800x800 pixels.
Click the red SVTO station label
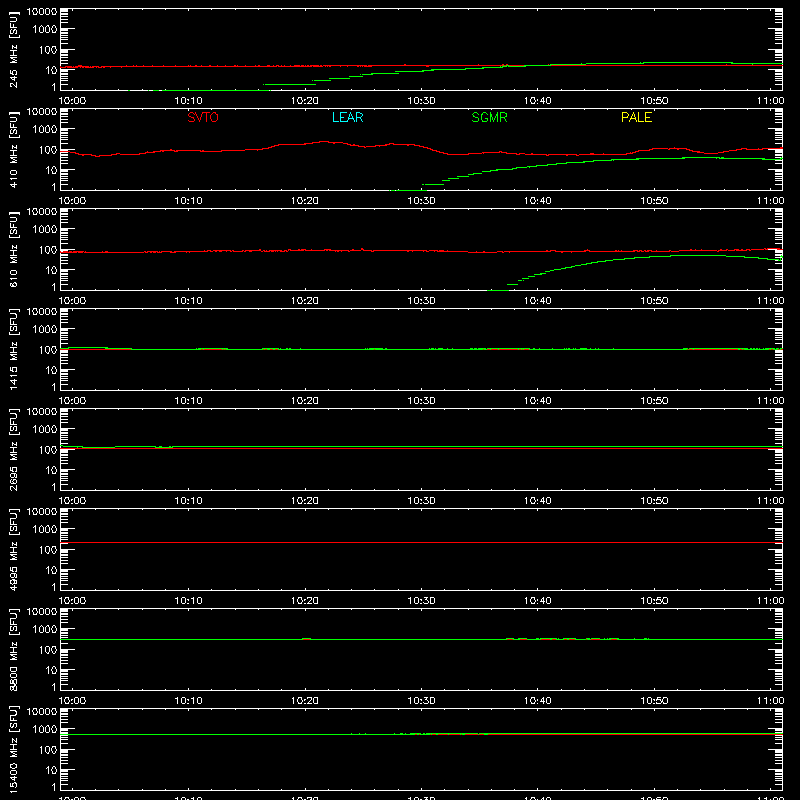click(203, 117)
